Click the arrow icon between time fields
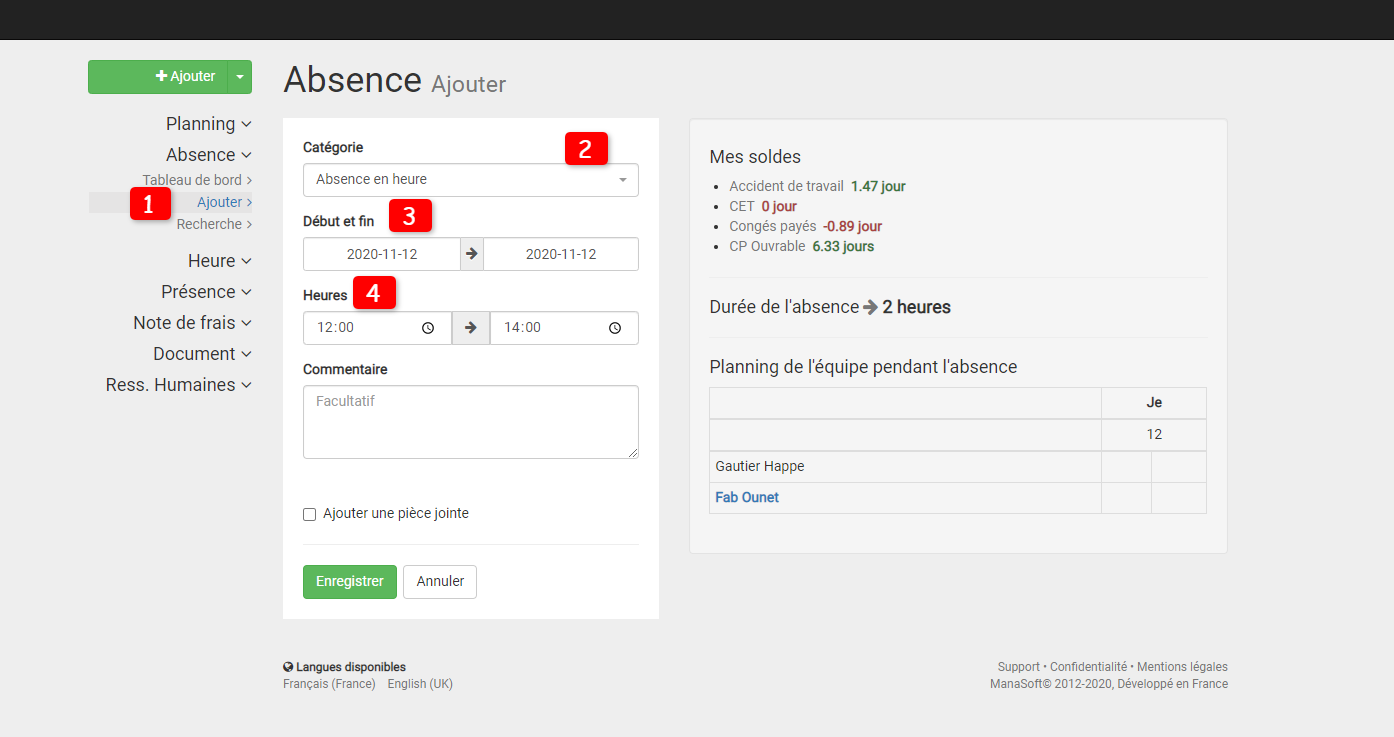 (x=471, y=328)
